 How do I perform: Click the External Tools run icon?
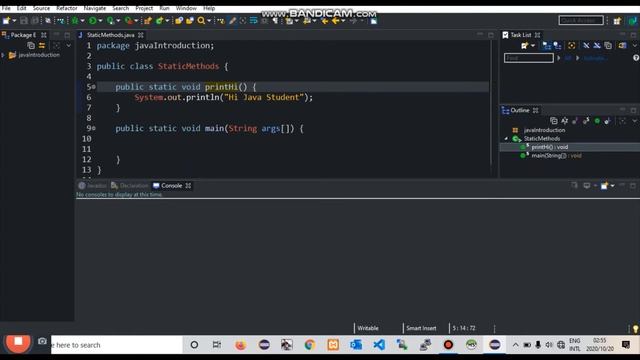point(129,20)
